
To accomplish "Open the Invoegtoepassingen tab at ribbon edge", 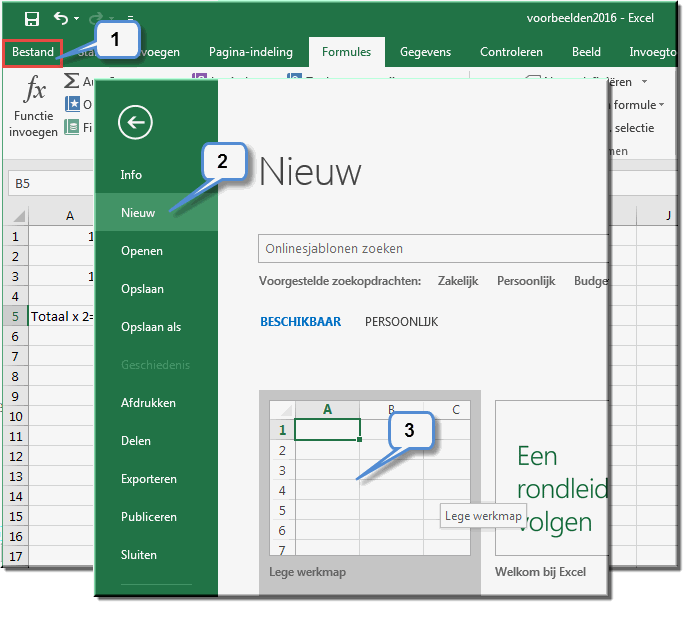I will [x=652, y=52].
